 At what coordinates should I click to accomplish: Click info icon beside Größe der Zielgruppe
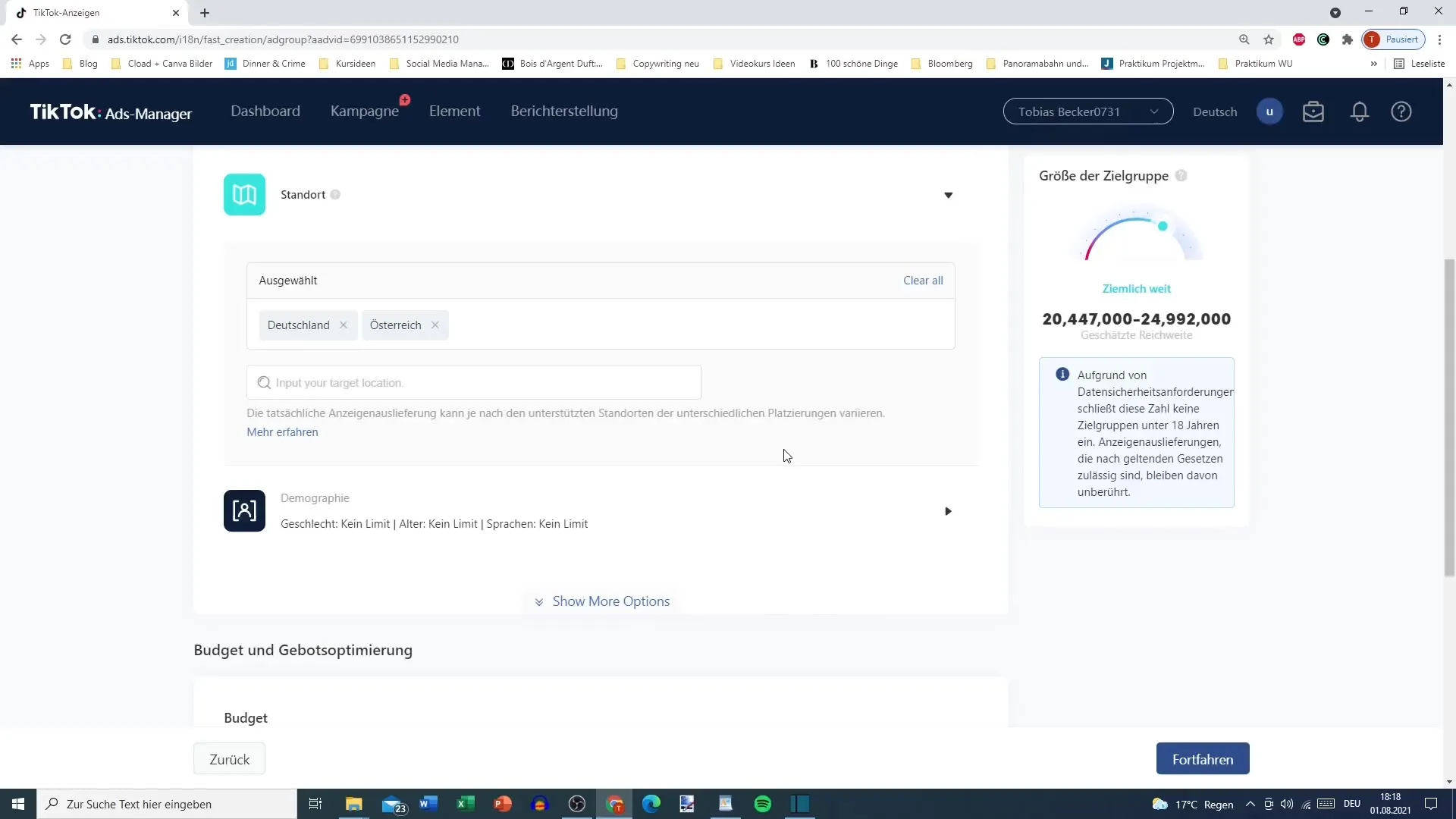[1181, 176]
